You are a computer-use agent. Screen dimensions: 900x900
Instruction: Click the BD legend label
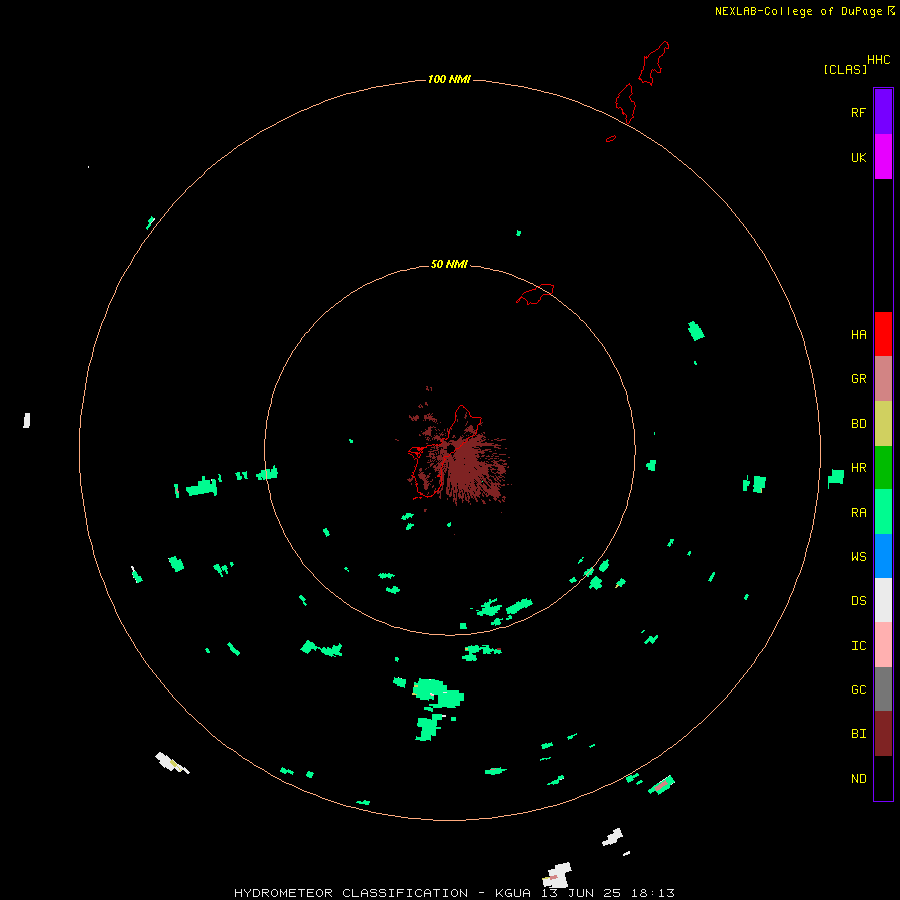click(858, 424)
